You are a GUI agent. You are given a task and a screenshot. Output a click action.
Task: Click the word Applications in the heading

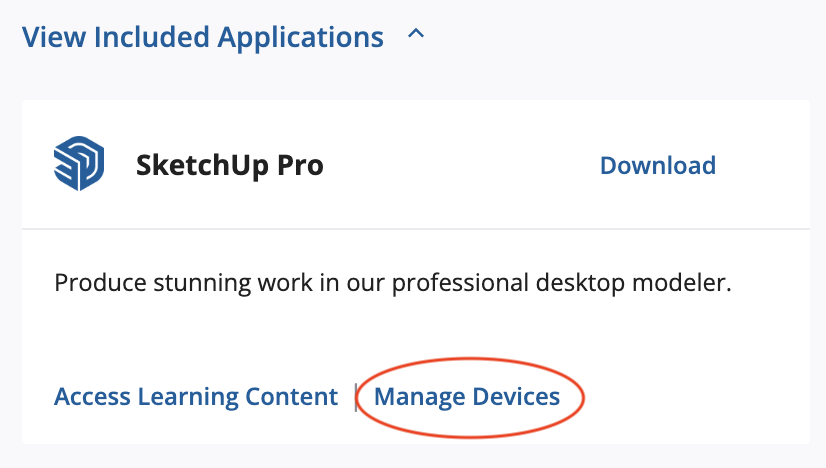(x=301, y=38)
